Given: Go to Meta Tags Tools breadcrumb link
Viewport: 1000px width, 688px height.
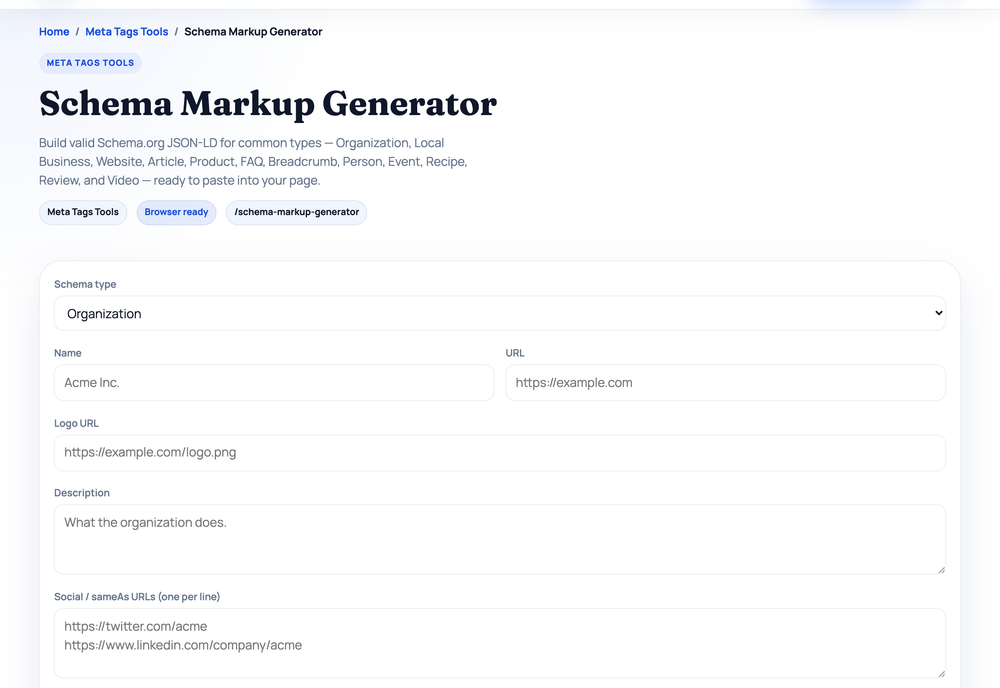Looking at the screenshot, I should [127, 32].
